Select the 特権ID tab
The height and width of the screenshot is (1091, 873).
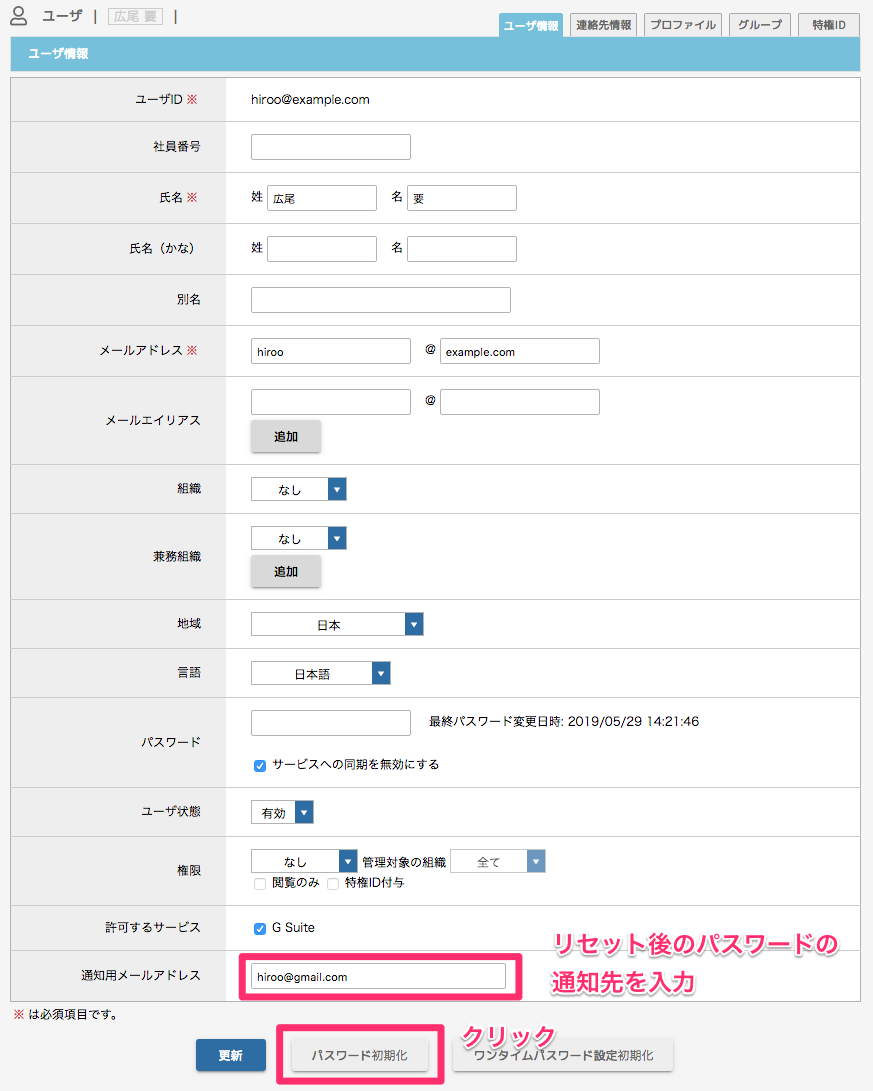[x=828, y=25]
